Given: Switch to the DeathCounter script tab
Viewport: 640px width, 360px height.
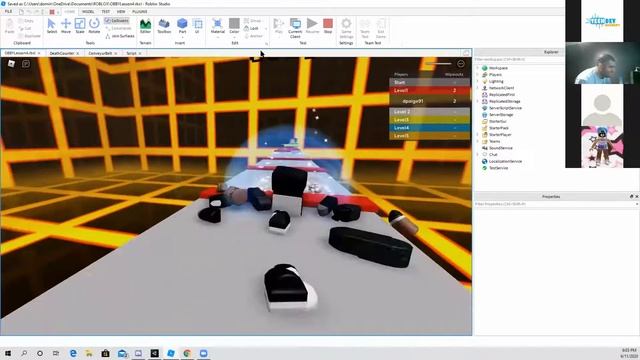Looking at the screenshot, I should (62, 53).
